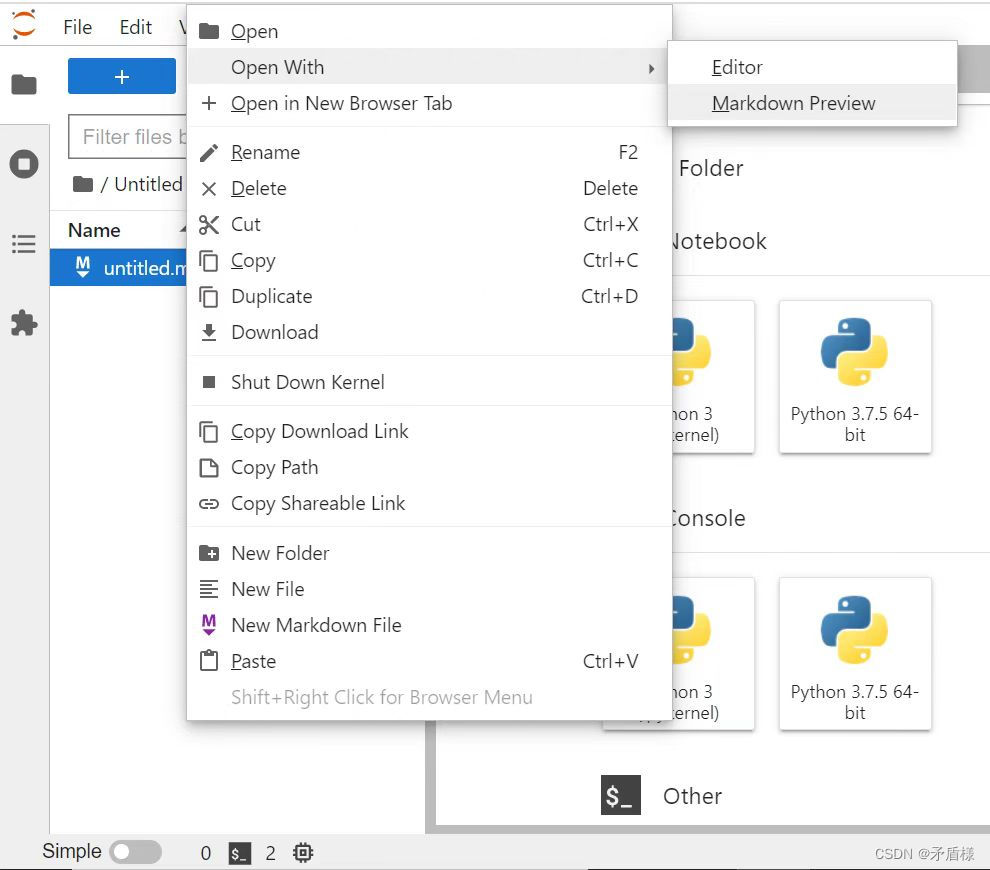
Task: Choose Copy in the context menu
Action: coord(429,260)
